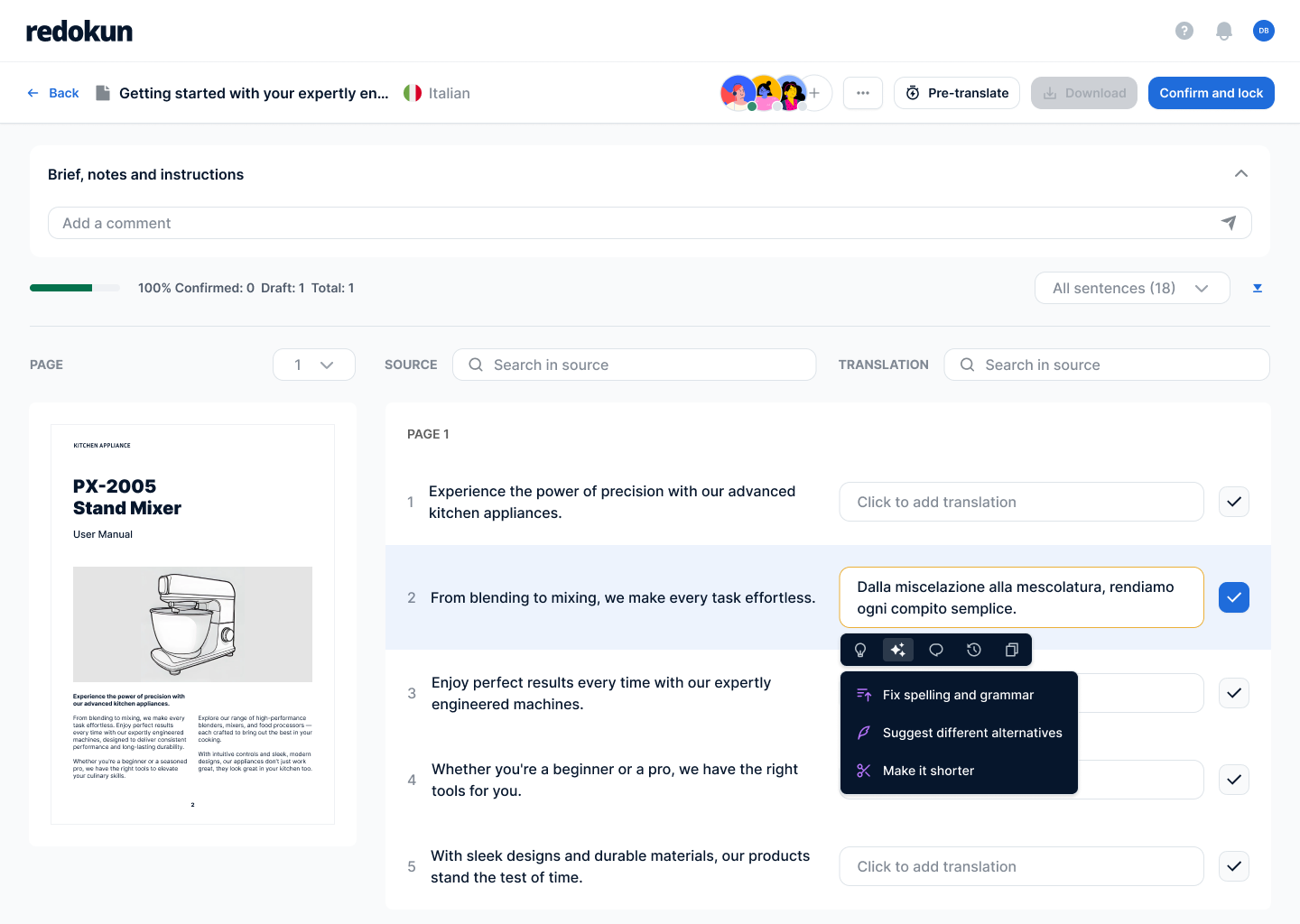Screen dimensions: 1300x924
Task: Open the lightbulb translation suggestions icon
Action: click(x=859, y=650)
